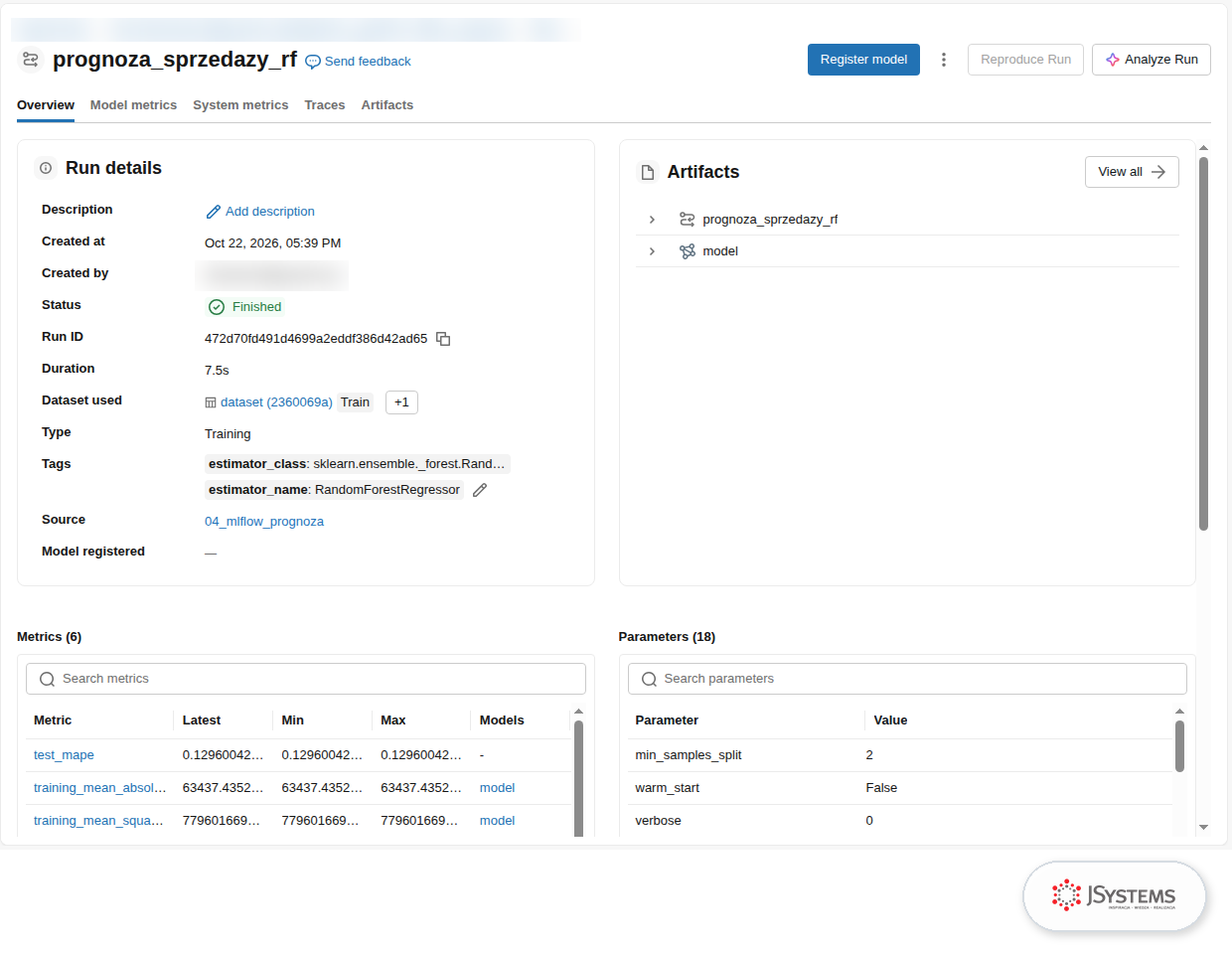The height and width of the screenshot is (957, 1232).
Task: Open the Traces tab
Action: tap(325, 105)
